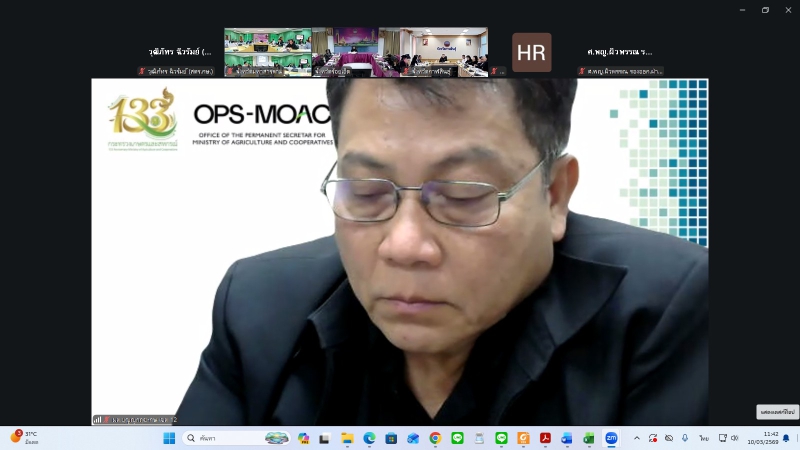Open the notification bell in the tray

786,438
